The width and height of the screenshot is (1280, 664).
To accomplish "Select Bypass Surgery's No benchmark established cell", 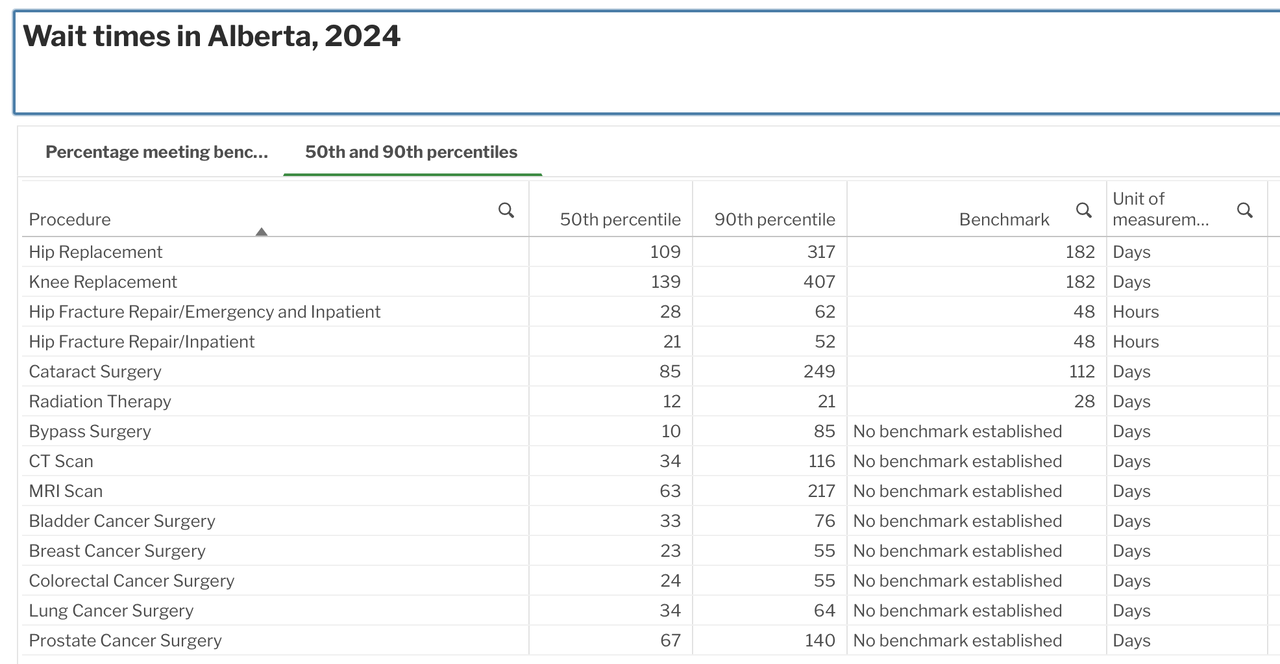I will [957, 431].
